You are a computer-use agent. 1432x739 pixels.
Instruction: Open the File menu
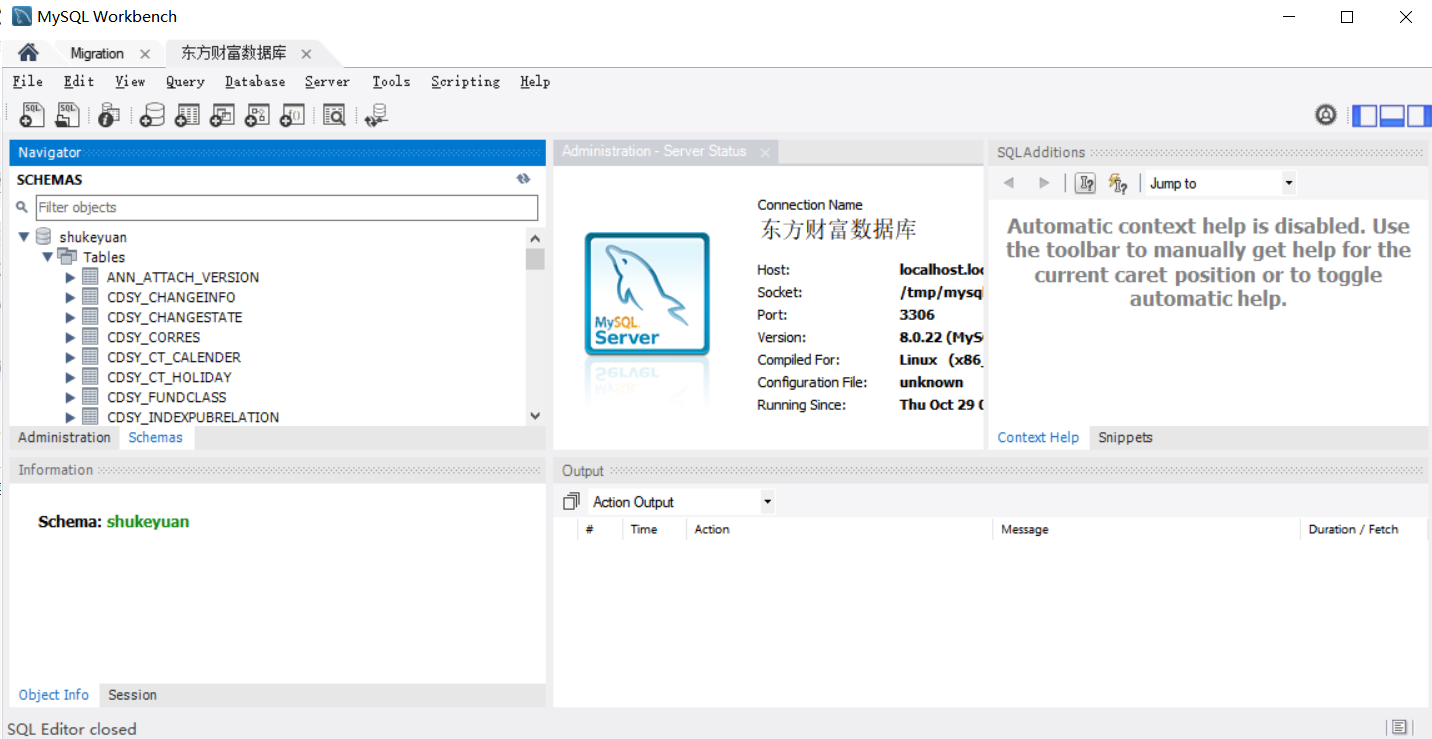pyautogui.click(x=28, y=81)
